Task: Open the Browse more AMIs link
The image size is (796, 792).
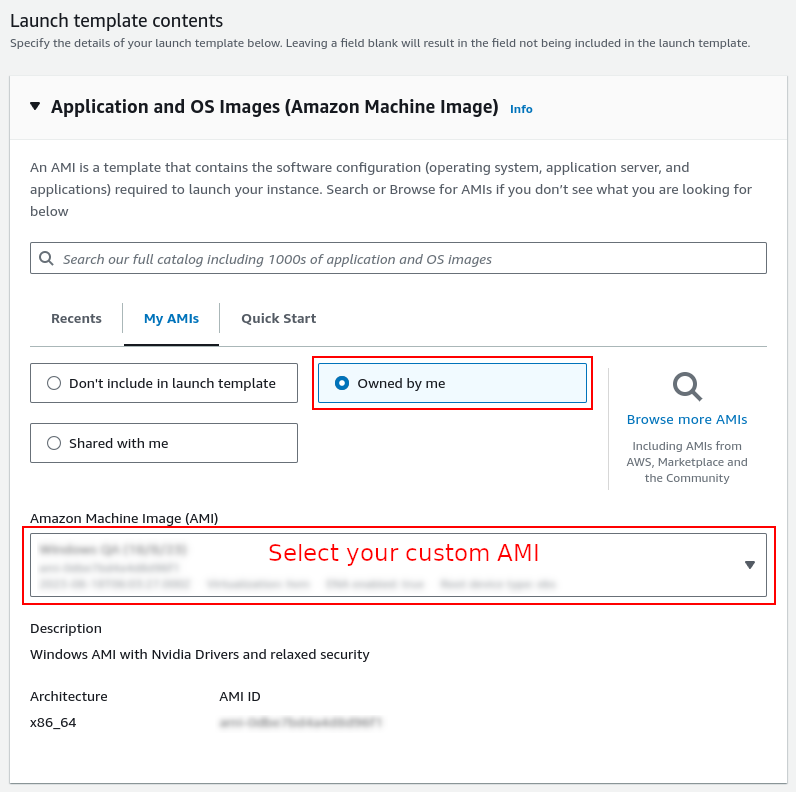Action: (687, 419)
